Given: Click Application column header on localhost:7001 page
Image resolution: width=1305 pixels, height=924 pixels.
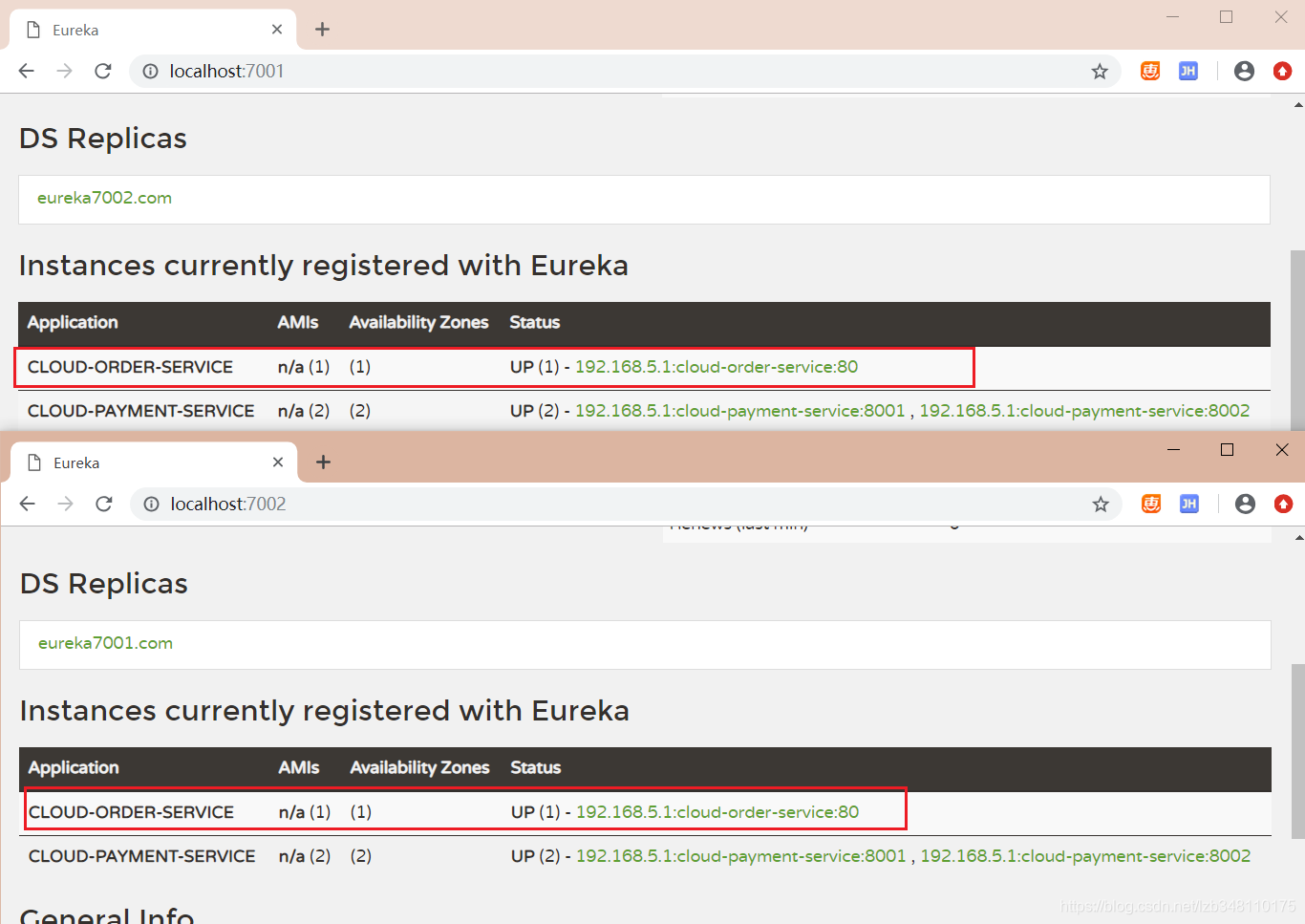Looking at the screenshot, I should point(73,323).
